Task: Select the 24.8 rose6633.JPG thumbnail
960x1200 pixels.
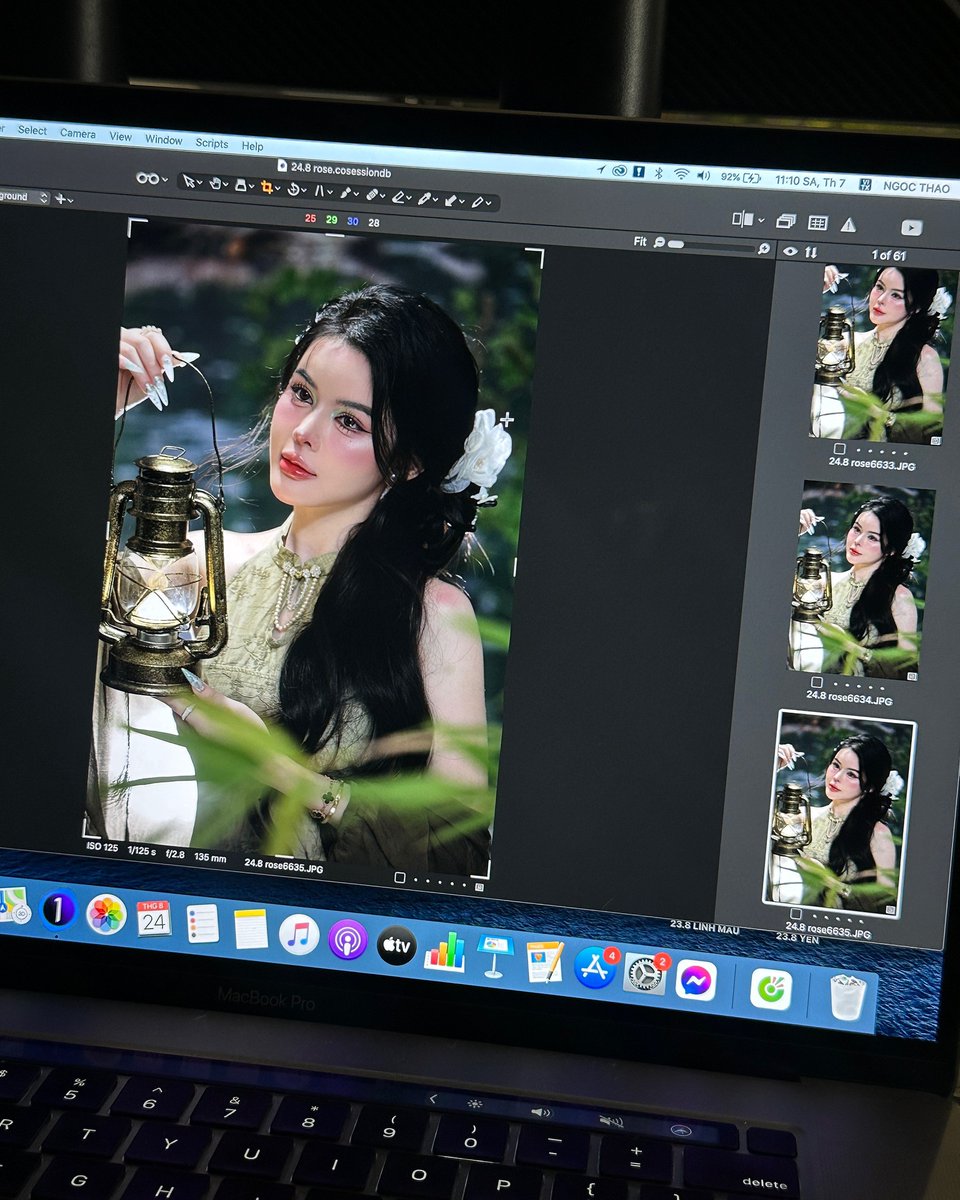Action: coord(883,352)
